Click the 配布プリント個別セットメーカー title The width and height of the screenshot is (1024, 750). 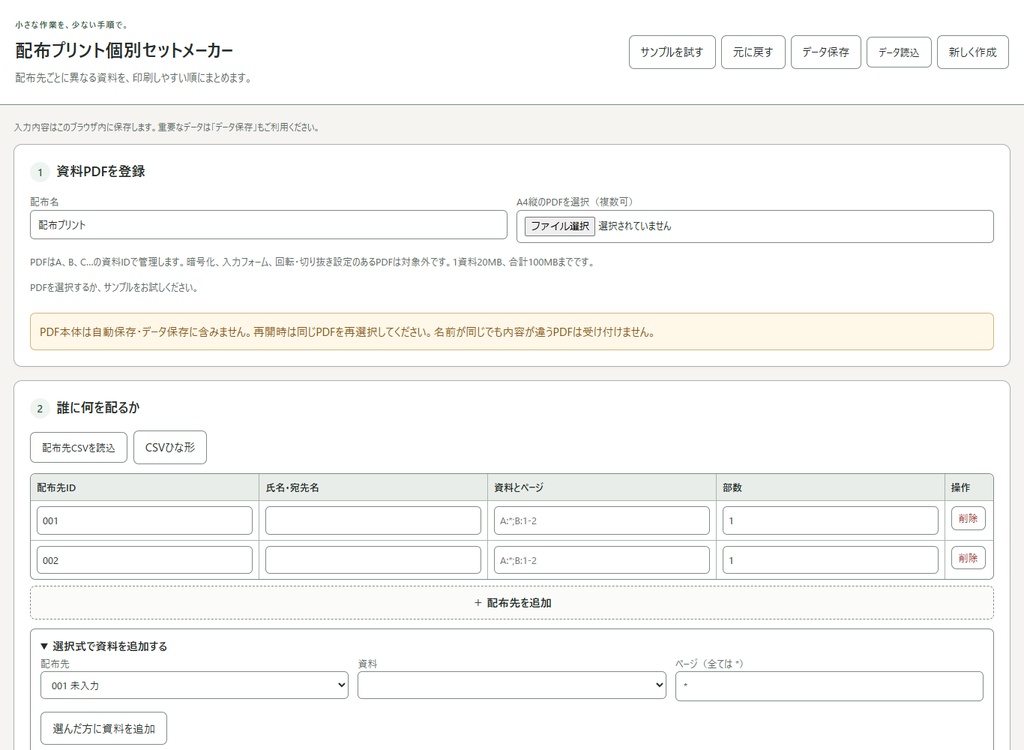point(124,50)
